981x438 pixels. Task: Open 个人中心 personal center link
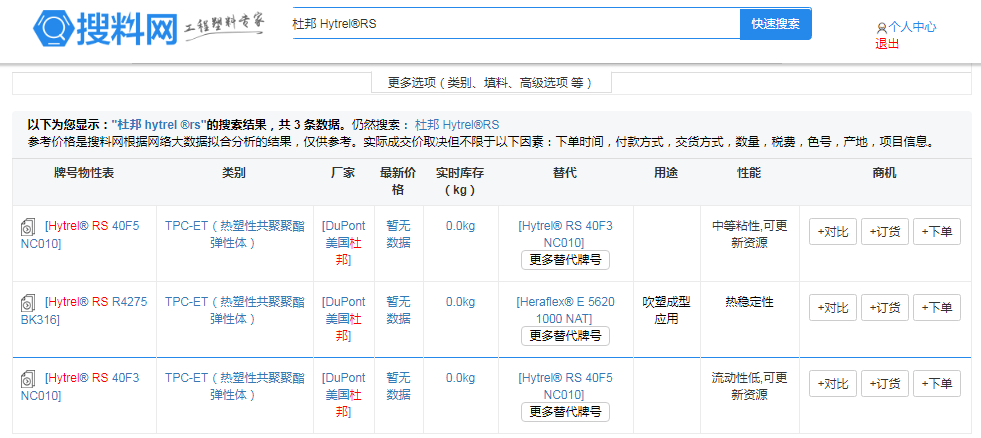pos(911,28)
